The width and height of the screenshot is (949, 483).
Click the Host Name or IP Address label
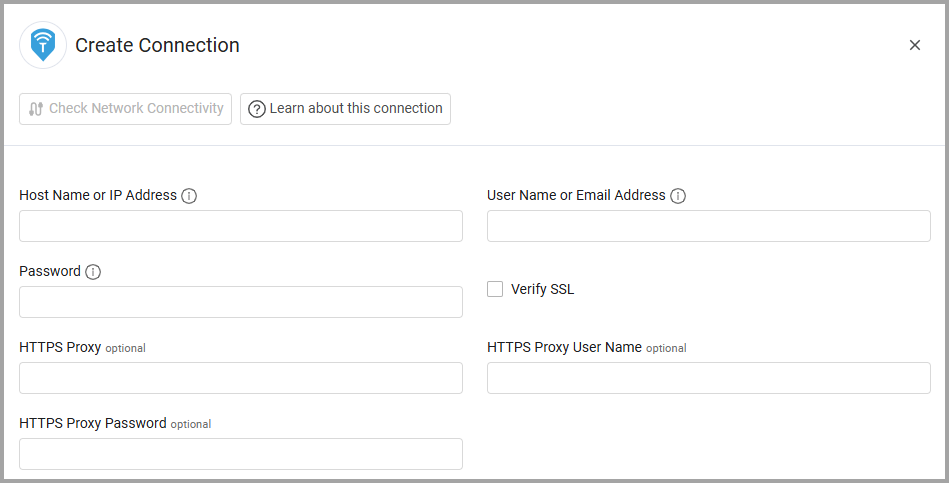point(98,195)
